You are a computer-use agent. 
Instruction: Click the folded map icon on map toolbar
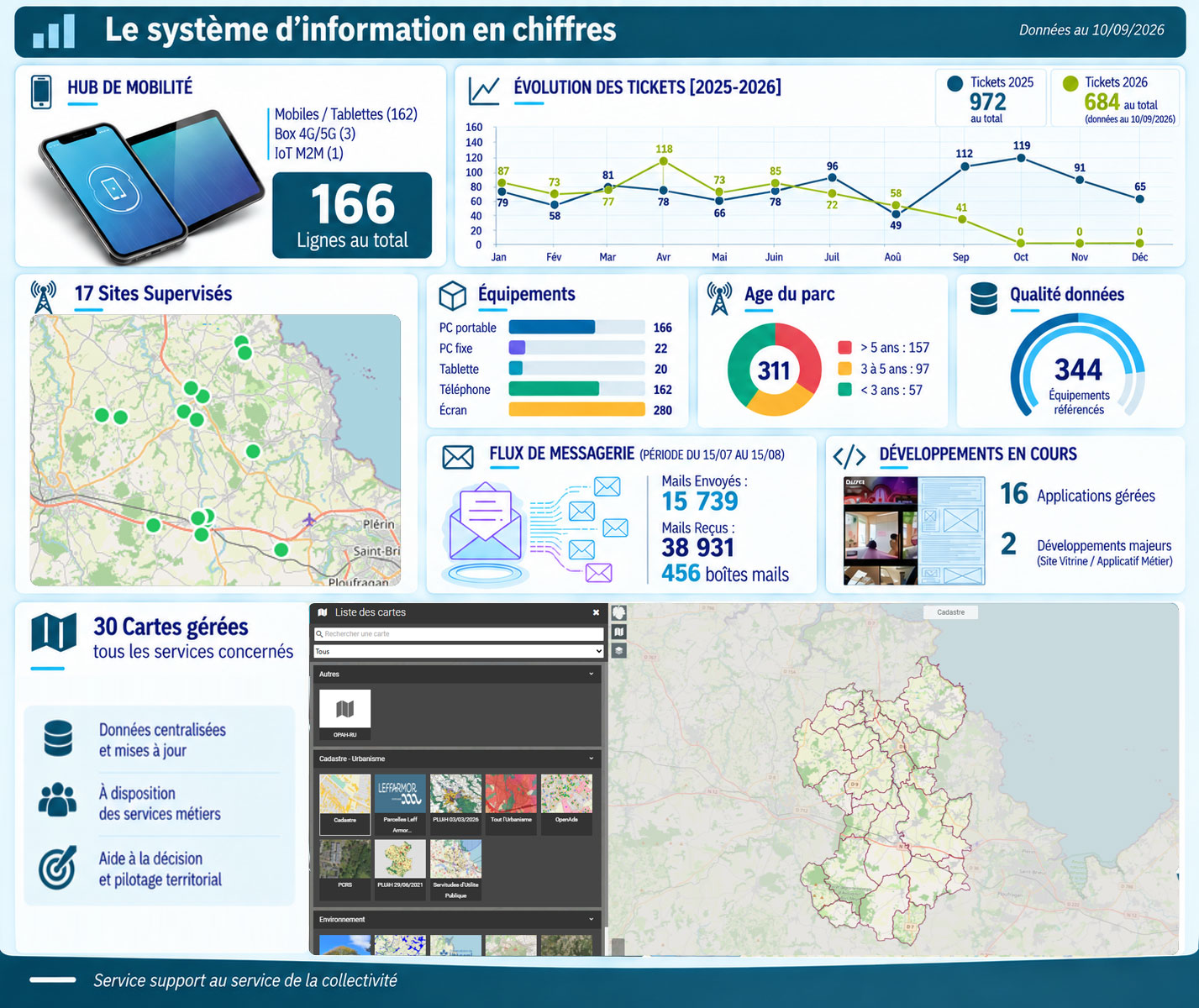click(x=619, y=632)
